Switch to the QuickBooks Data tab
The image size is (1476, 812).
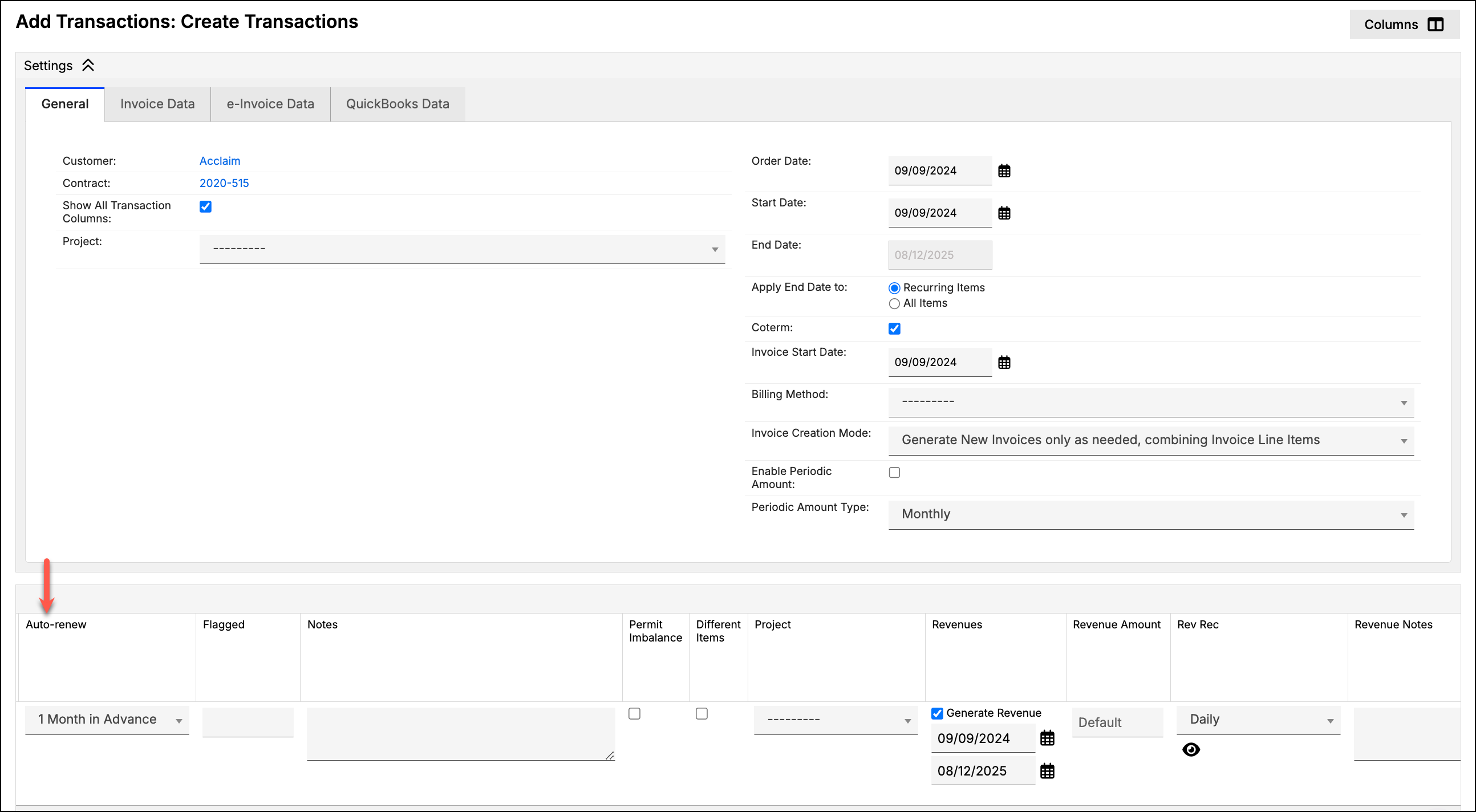(x=398, y=104)
